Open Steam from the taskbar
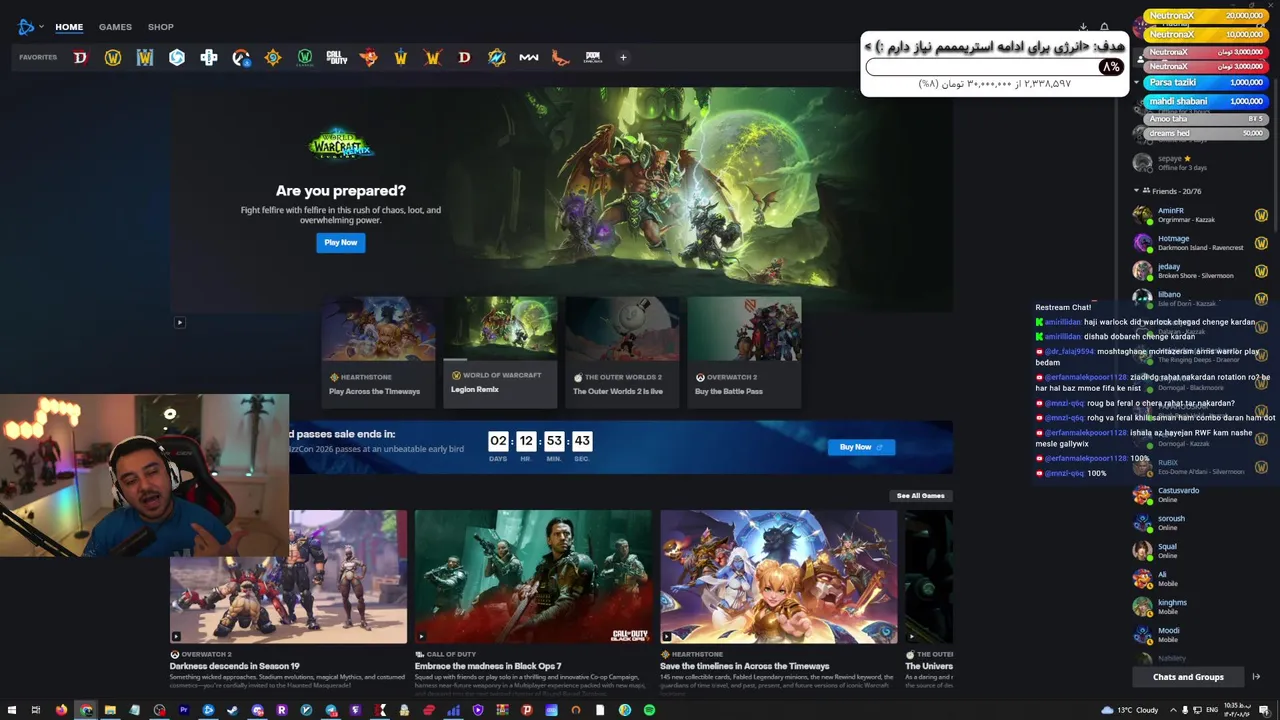The width and height of the screenshot is (1280, 720). 233,710
